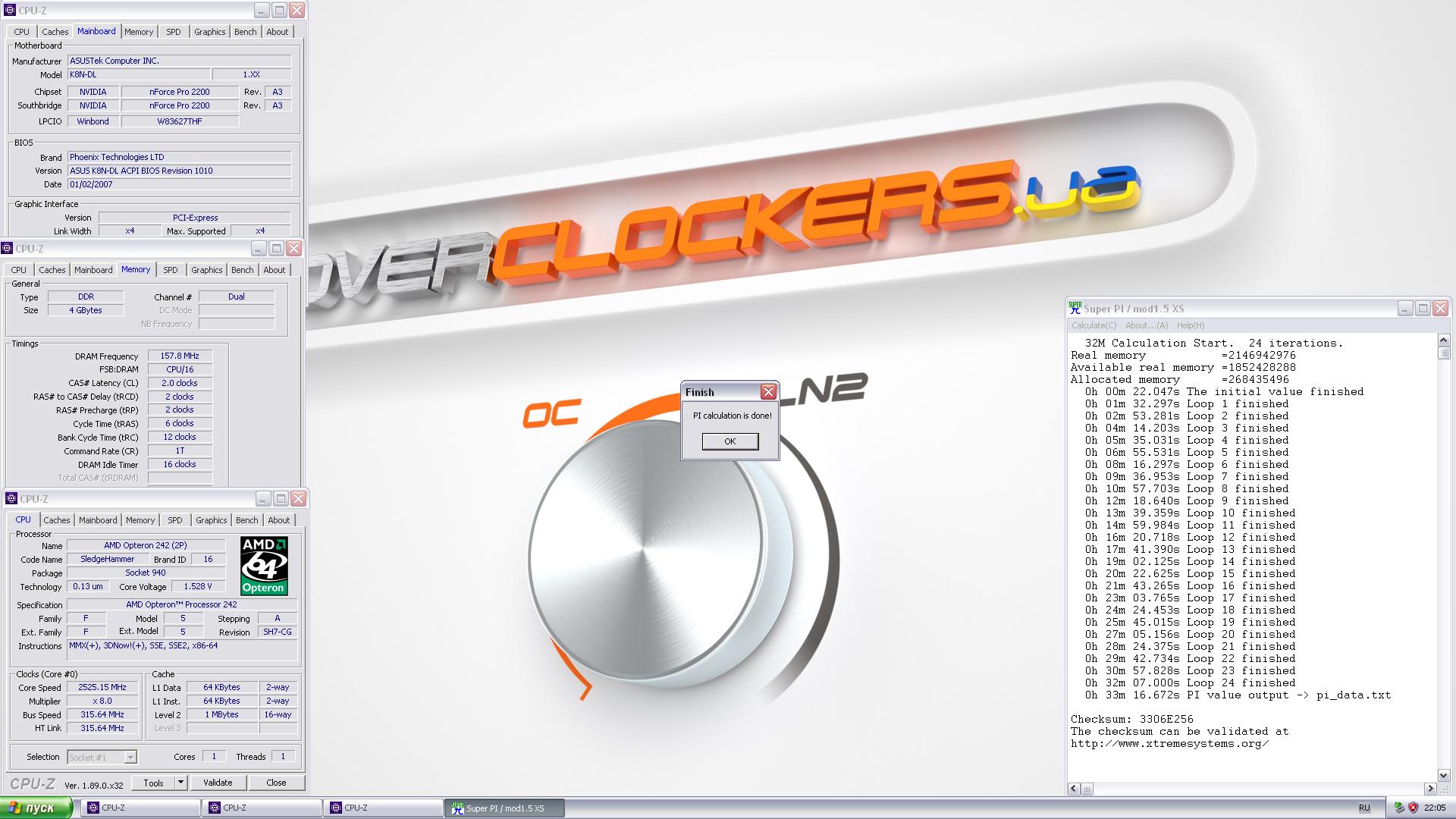Screen dimensions: 1456x819
Task: Click the Checksum 3306E256 line
Action: pyautogui.click(x=1131, y=719)
